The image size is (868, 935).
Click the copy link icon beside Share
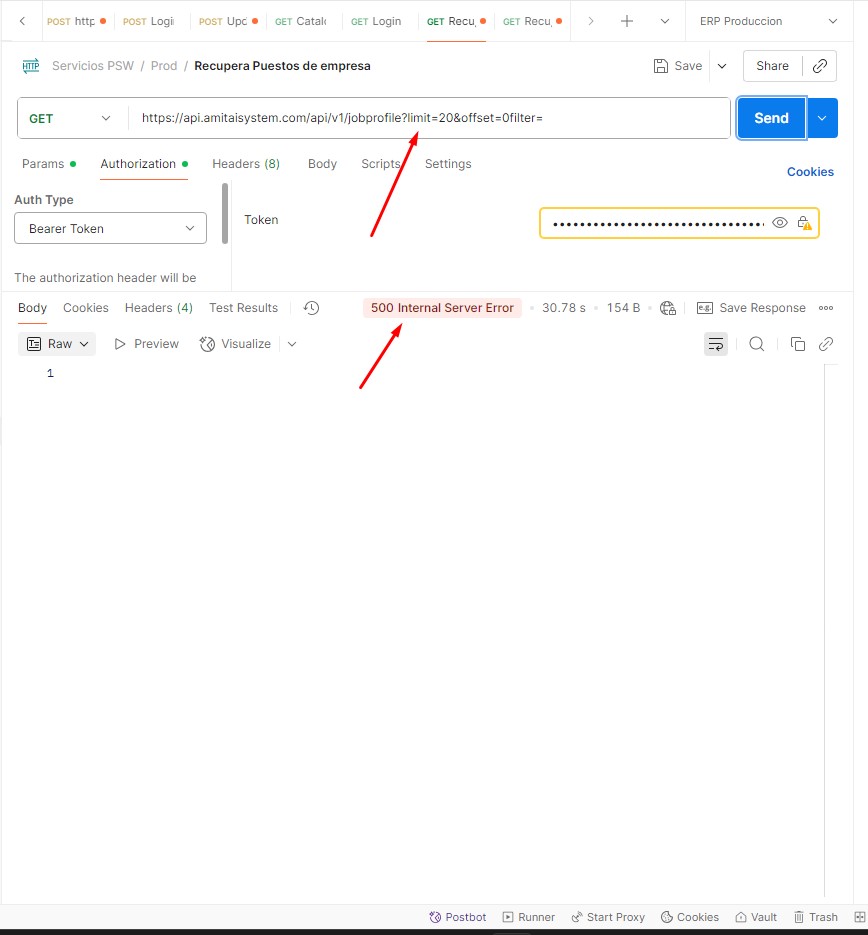click(x=819, y=66)
